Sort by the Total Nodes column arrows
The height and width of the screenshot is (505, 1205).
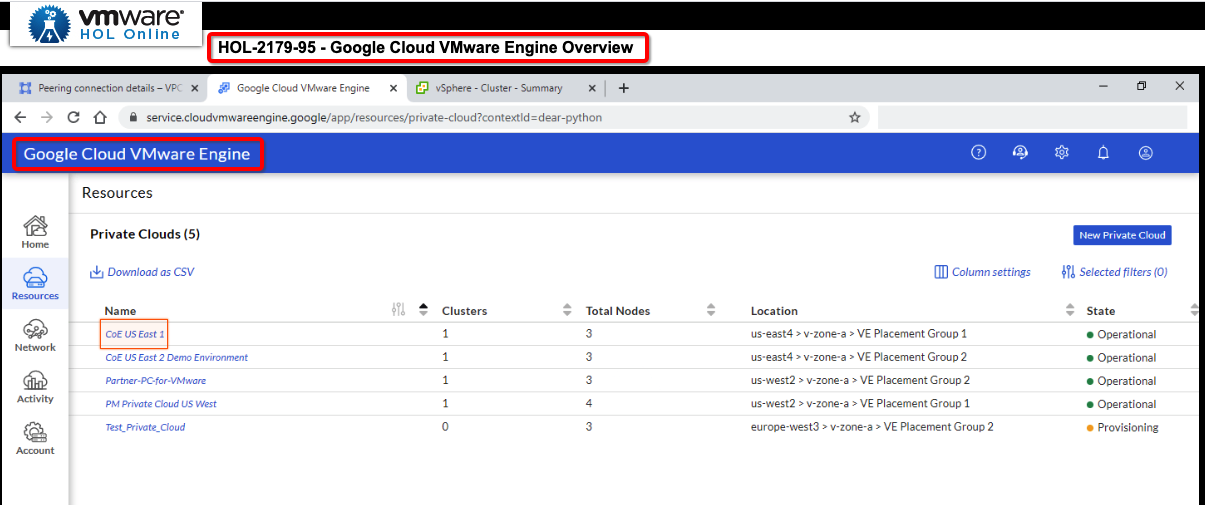[711, 310]
